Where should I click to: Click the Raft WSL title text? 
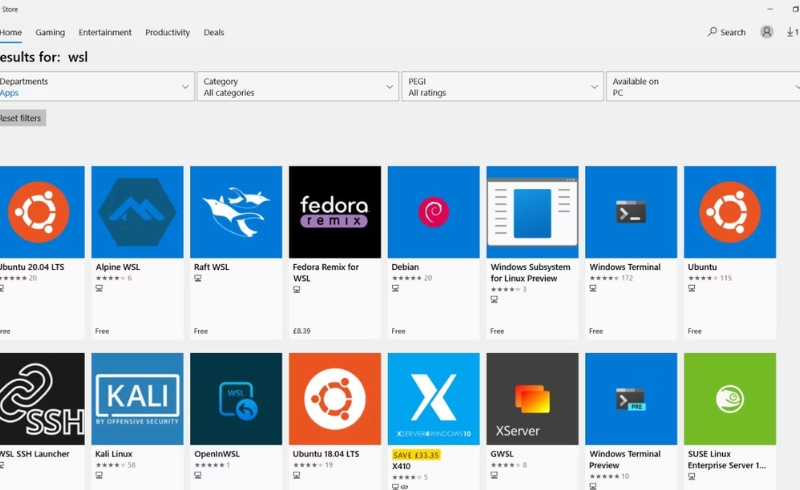211,267
